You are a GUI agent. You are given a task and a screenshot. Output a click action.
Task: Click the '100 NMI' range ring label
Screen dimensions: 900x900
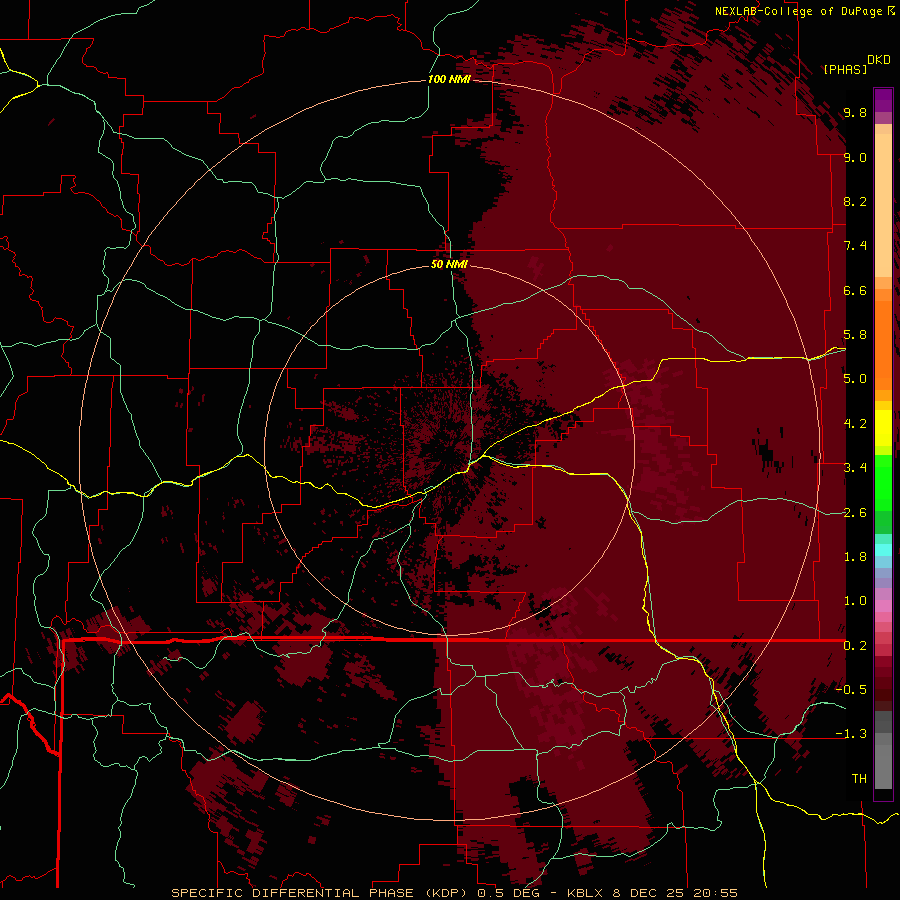(449, 79)
